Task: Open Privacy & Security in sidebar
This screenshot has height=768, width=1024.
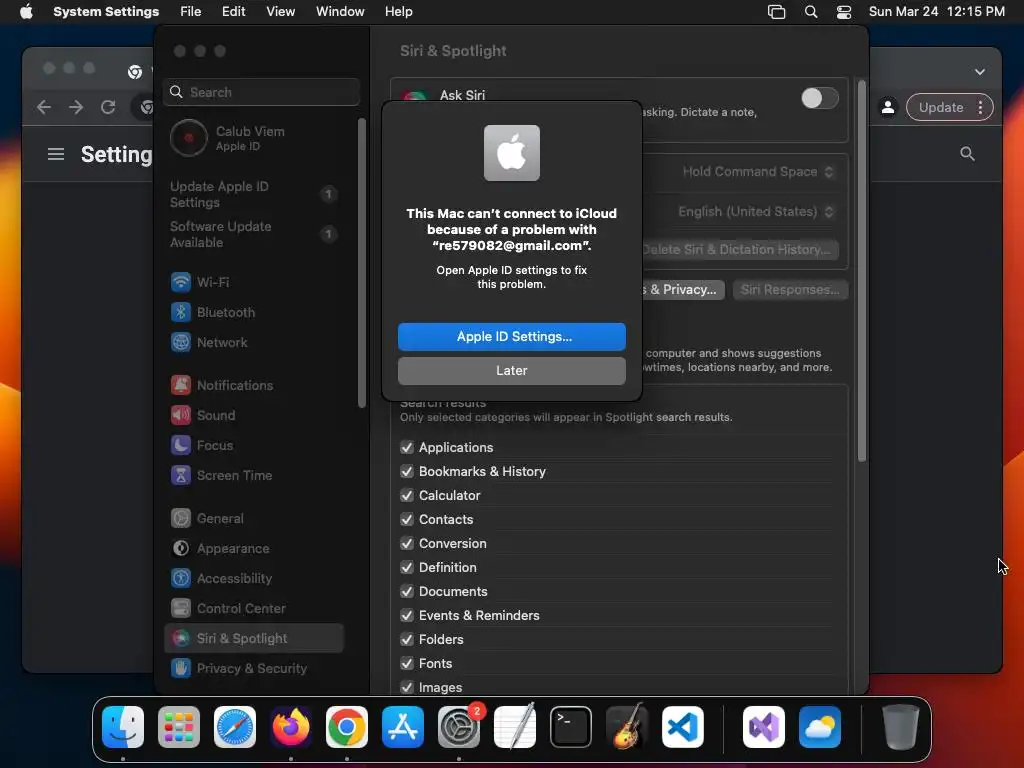Action: (x=255, y=668)
